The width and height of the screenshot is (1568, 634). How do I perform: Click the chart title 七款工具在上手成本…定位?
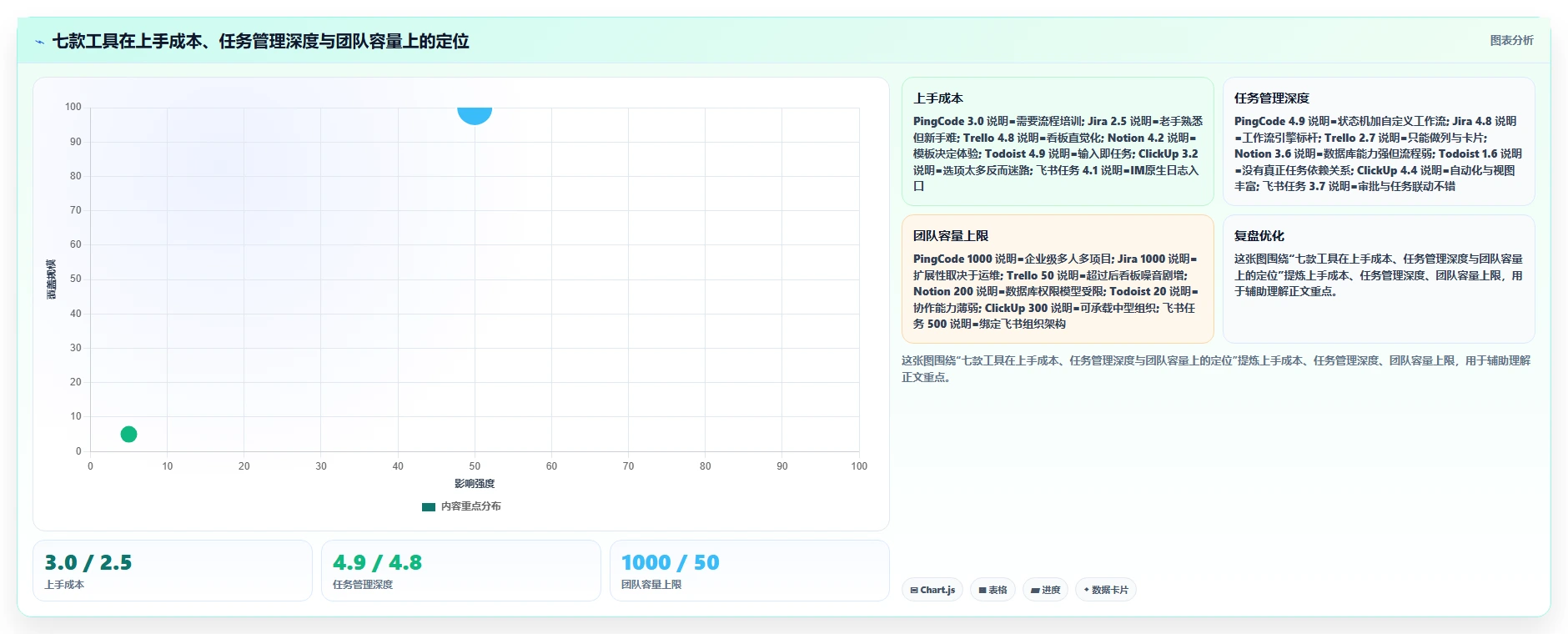[x=260, y=41]
